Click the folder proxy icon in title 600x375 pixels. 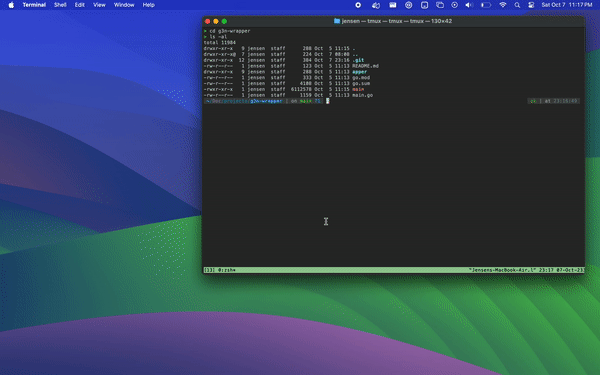[337, 21]
